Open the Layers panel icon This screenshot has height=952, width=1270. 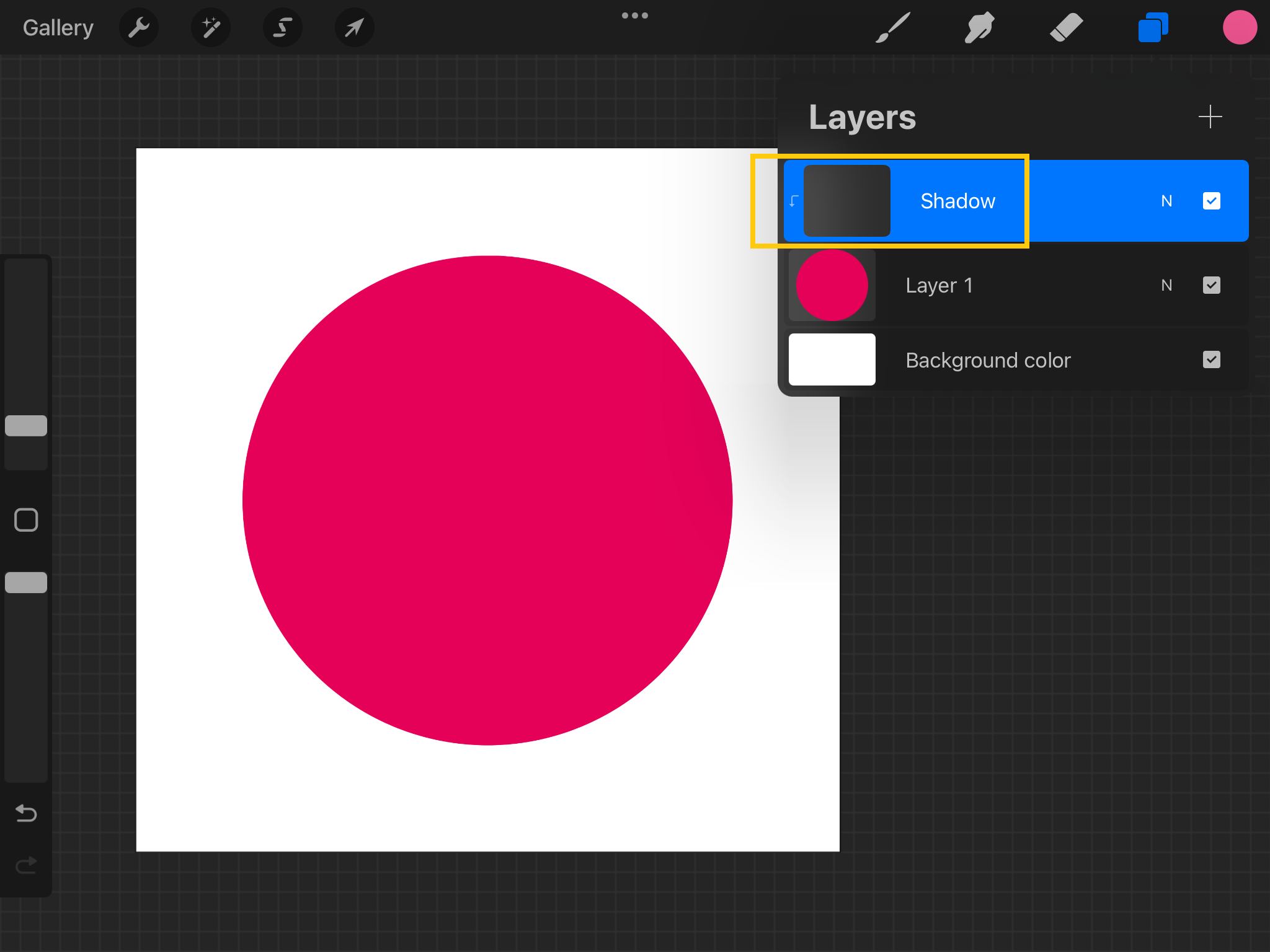click(x=1153, y=27)
